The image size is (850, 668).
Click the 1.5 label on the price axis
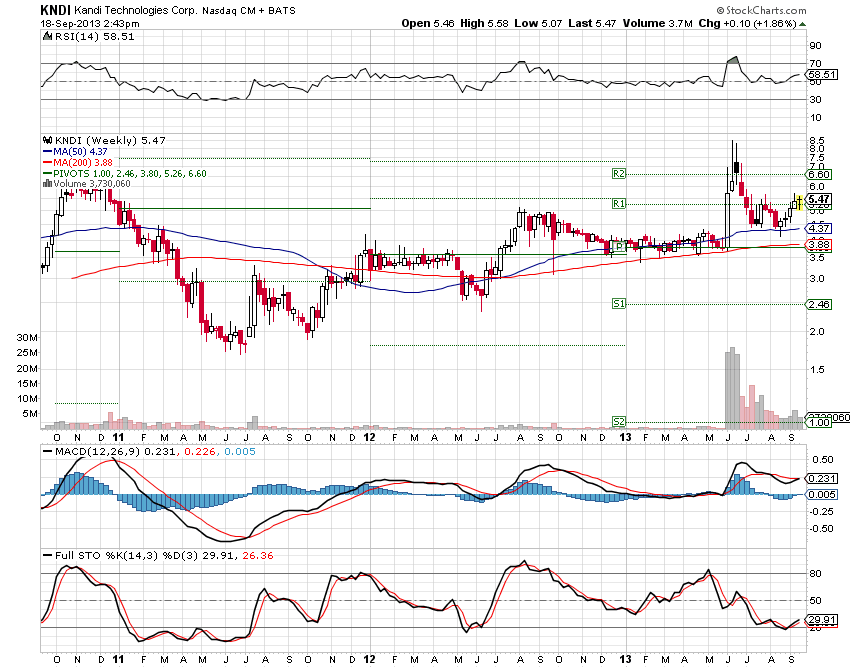(x=817, y=370)
